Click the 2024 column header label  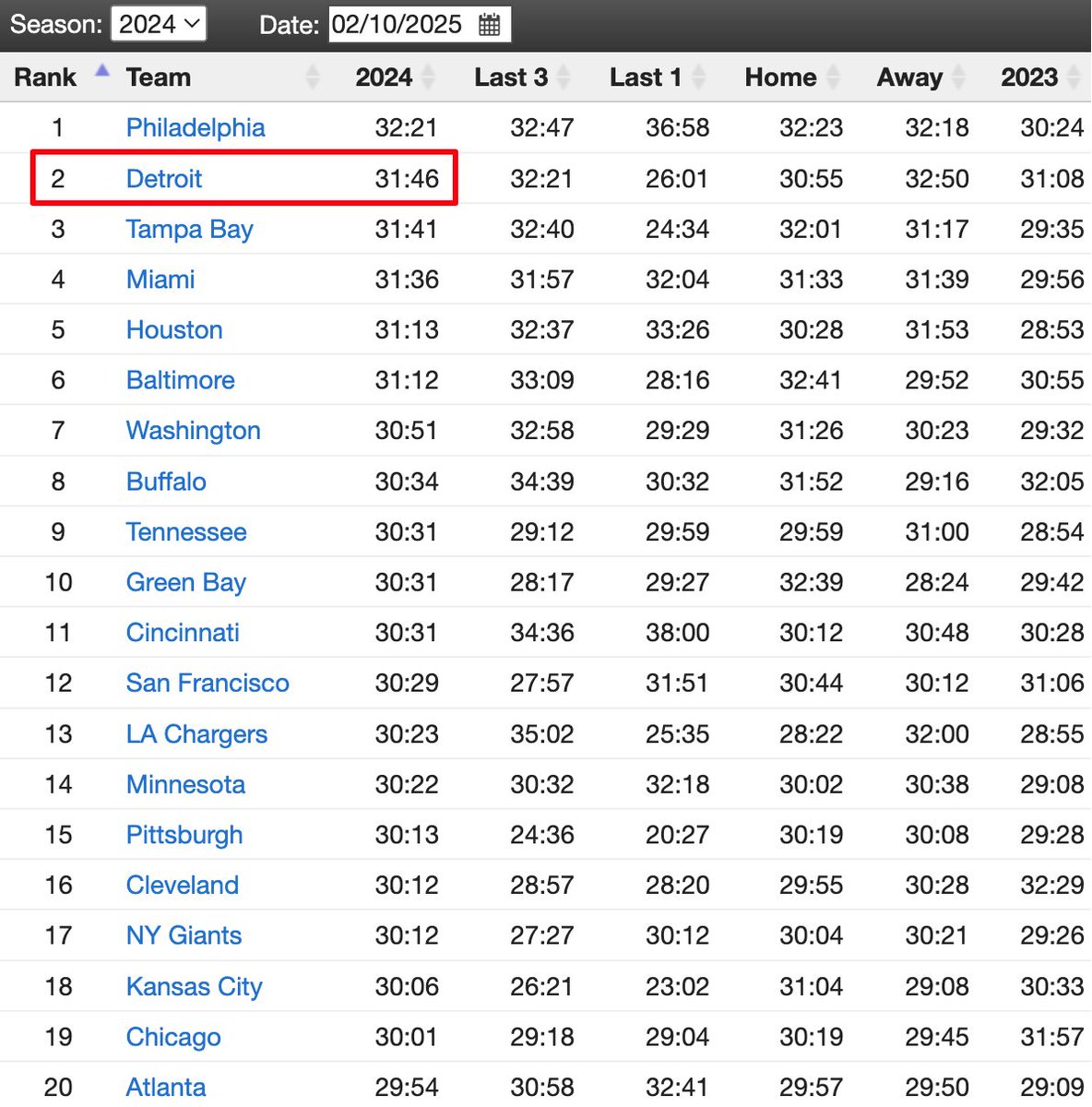[384, 77]
